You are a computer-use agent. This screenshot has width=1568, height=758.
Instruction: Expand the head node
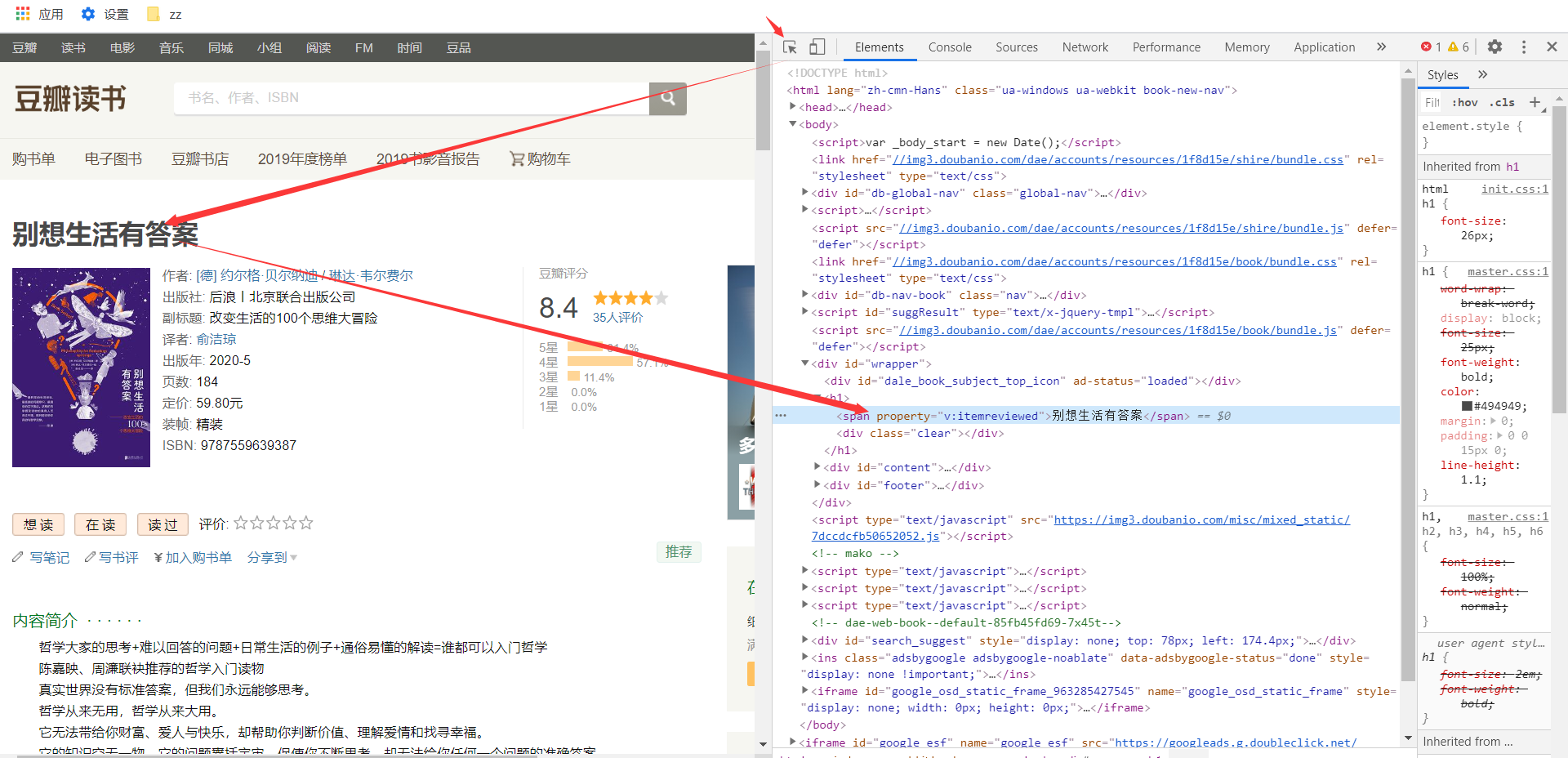pos(792,106)
